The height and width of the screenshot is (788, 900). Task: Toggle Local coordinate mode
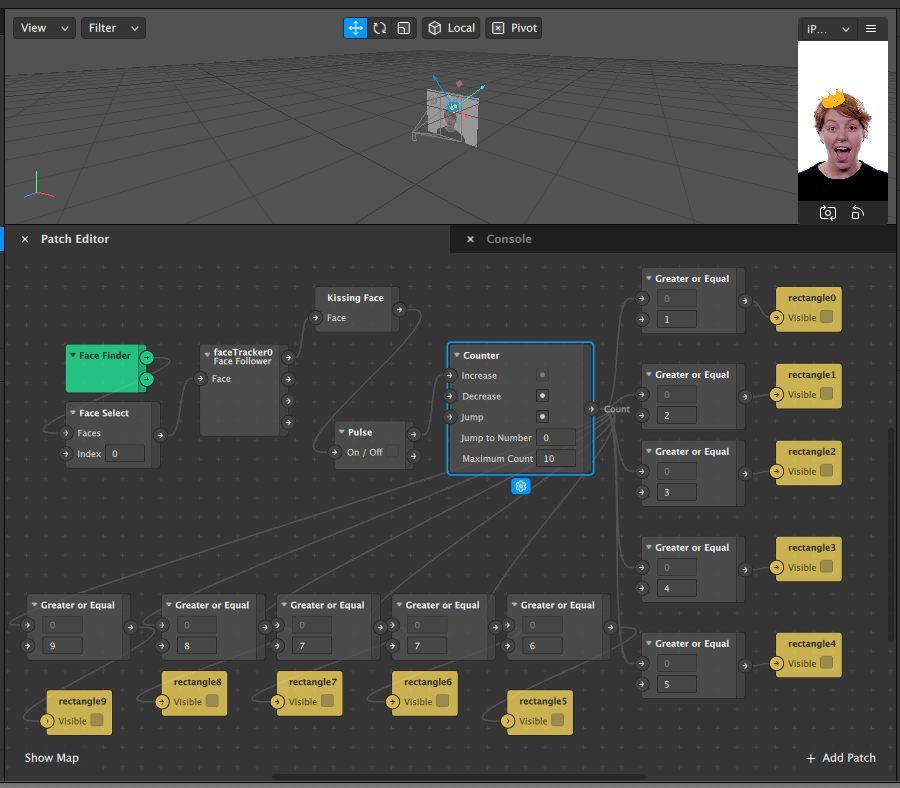[x=450, y=28]
